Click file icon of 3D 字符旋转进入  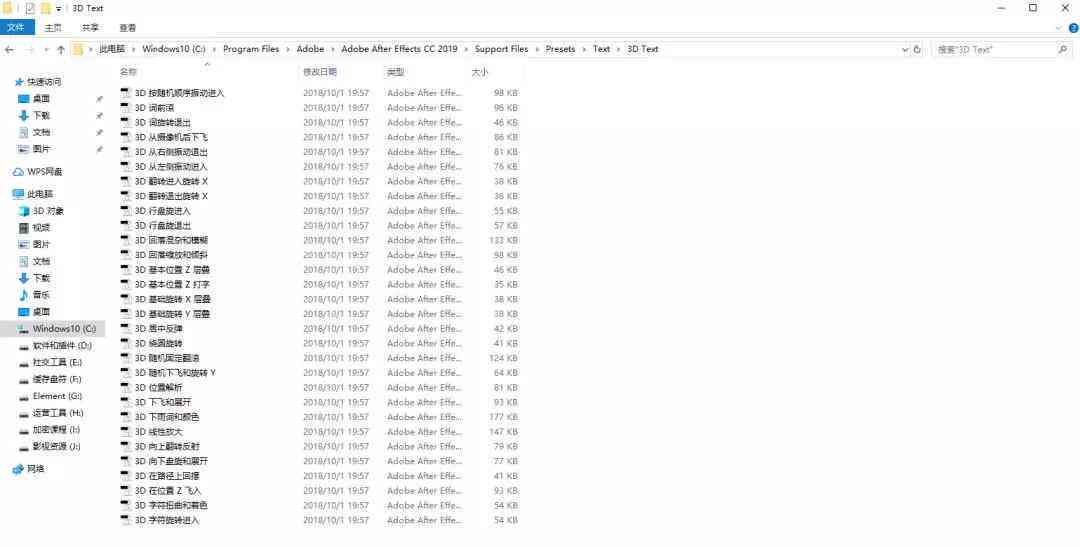coord(125,520)
